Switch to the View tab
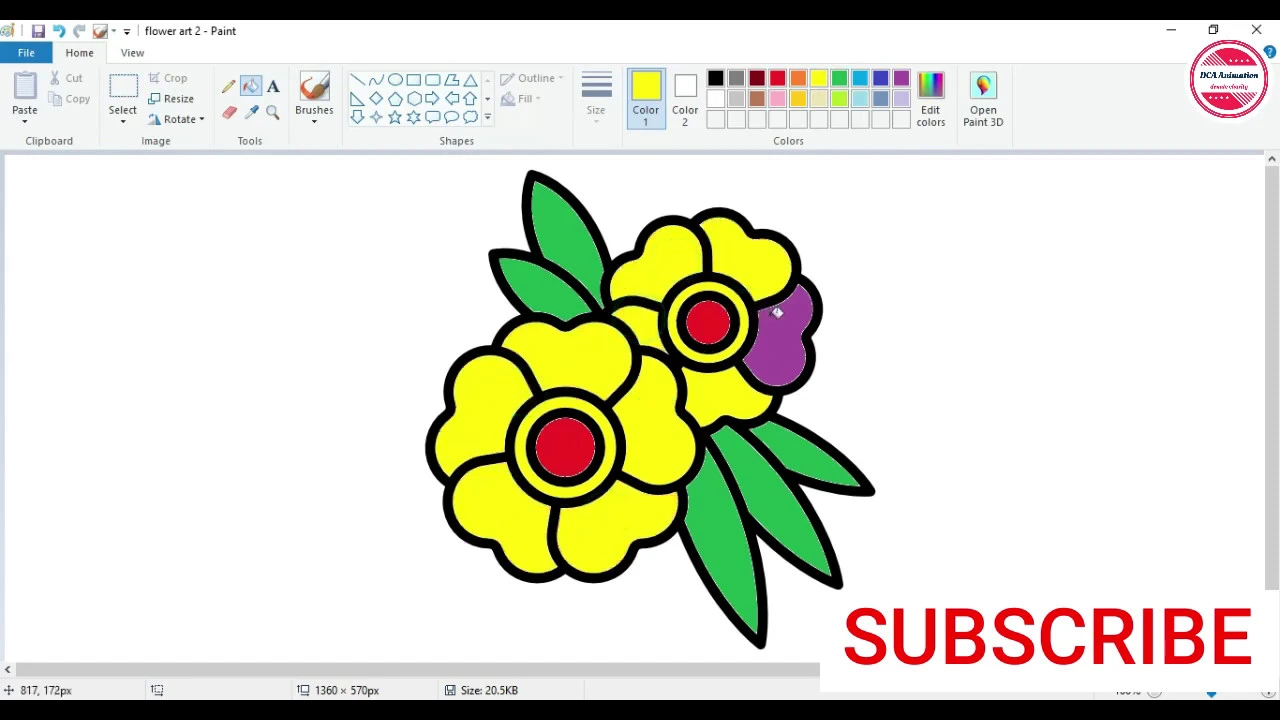This screenshot has height=720, width=1280. click(x=132, y=53)
